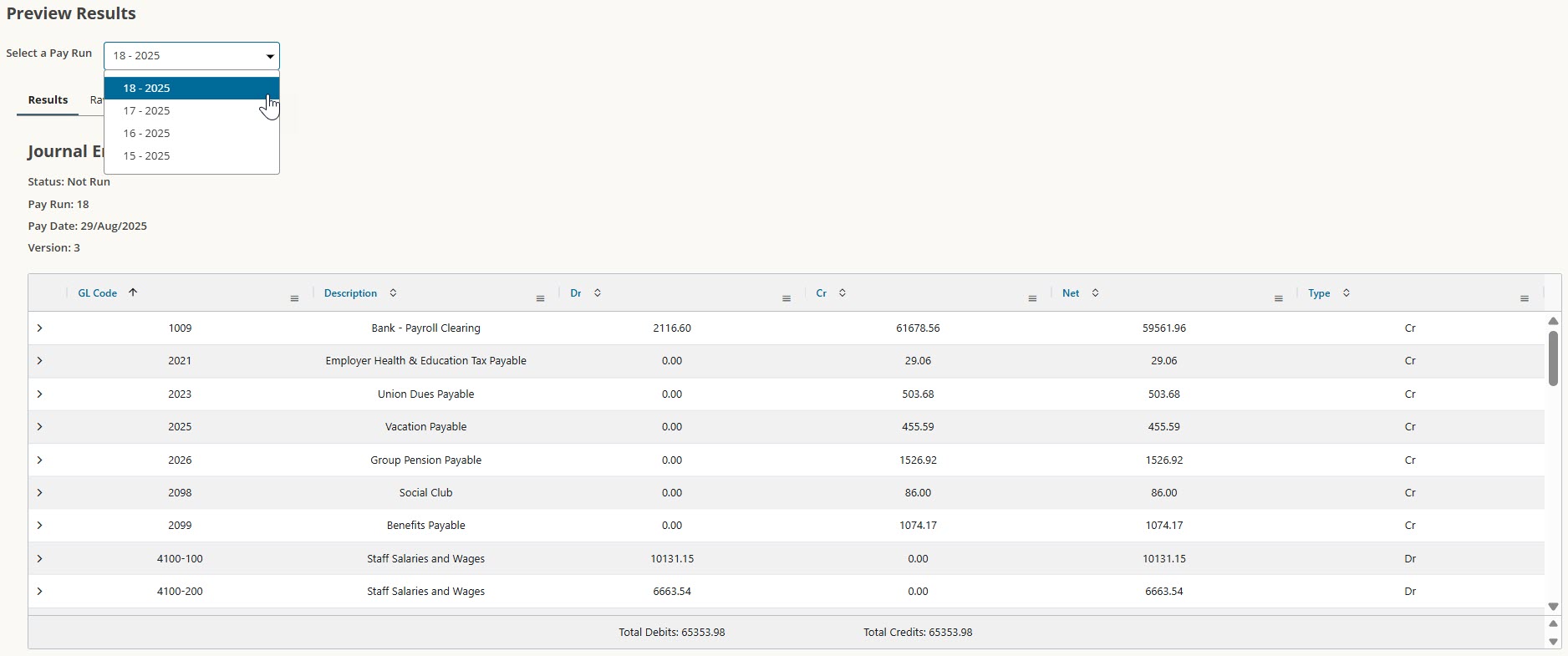Sort by Dr column header
This screenshot has width=1568, height=656.
(x=576, y=293)
